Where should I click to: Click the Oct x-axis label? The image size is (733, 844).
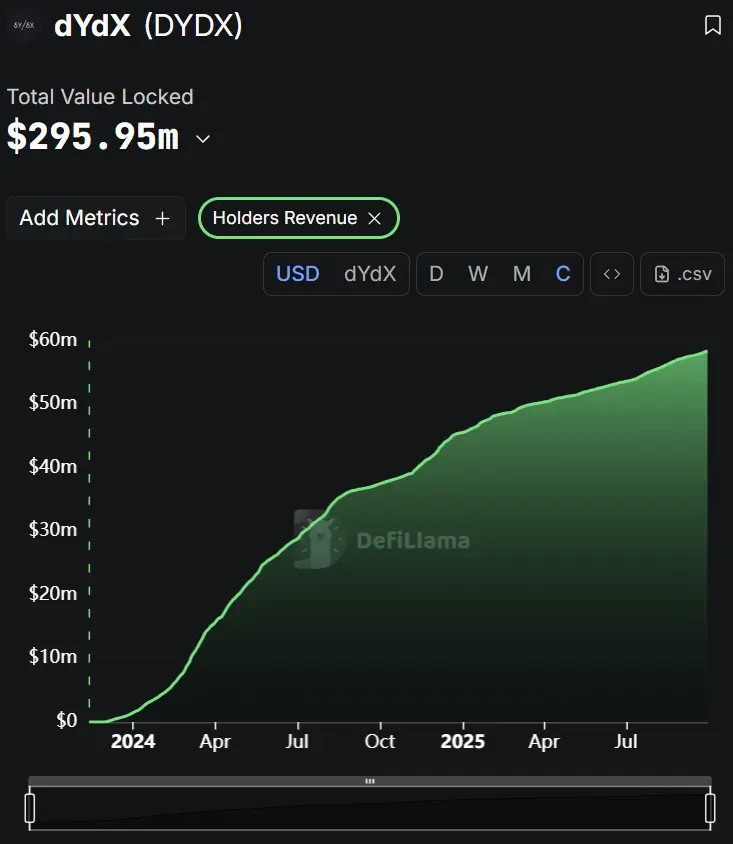point(380,742)
